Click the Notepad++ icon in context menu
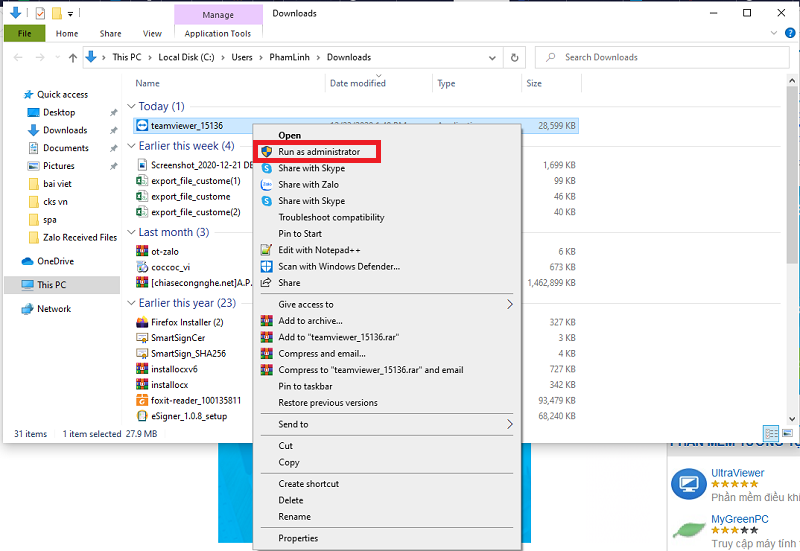This screenshot has width=800, height=551. [267, 250]
